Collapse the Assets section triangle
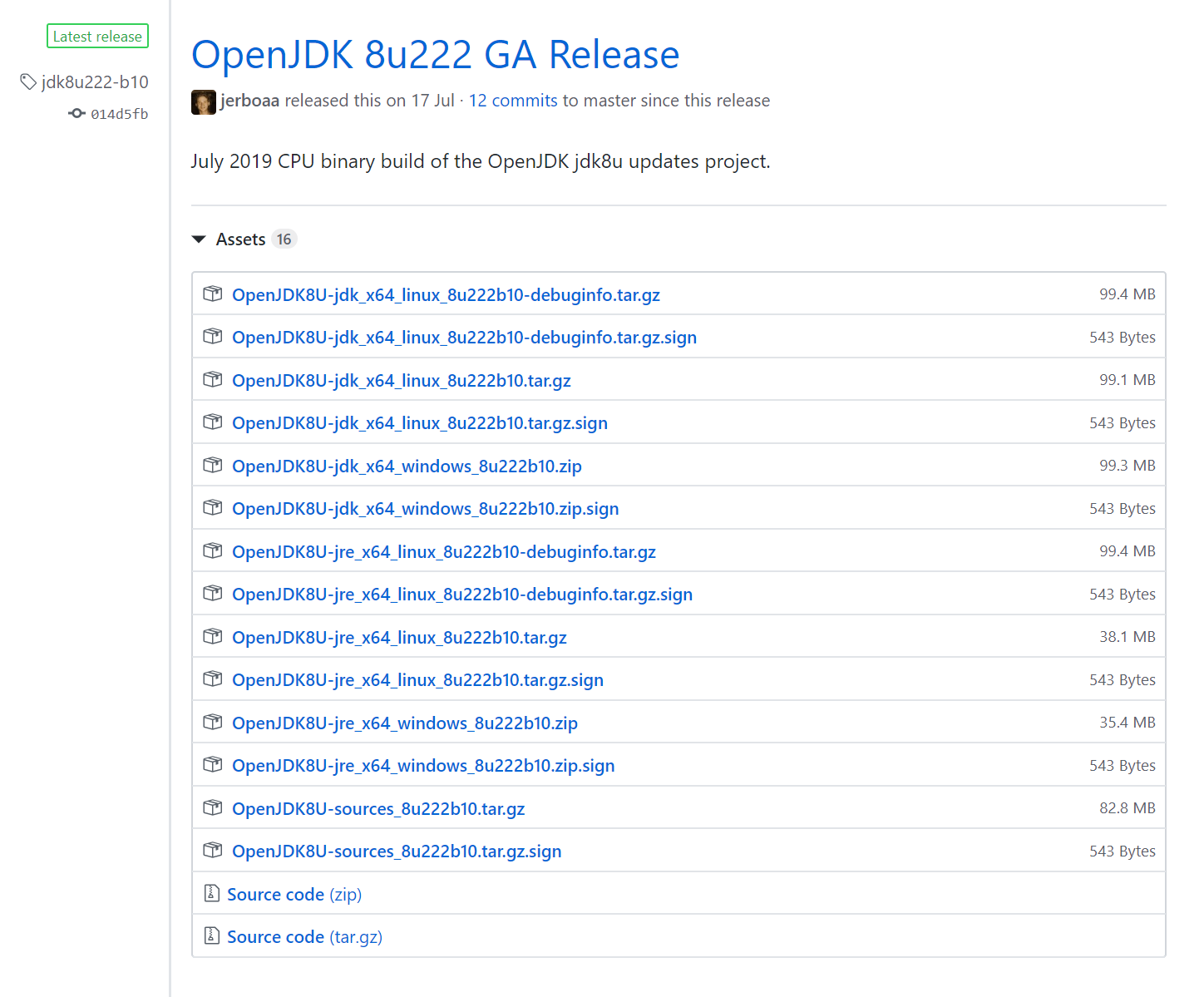The height and width of the screenshot is (997, 1204). [199, 239]
